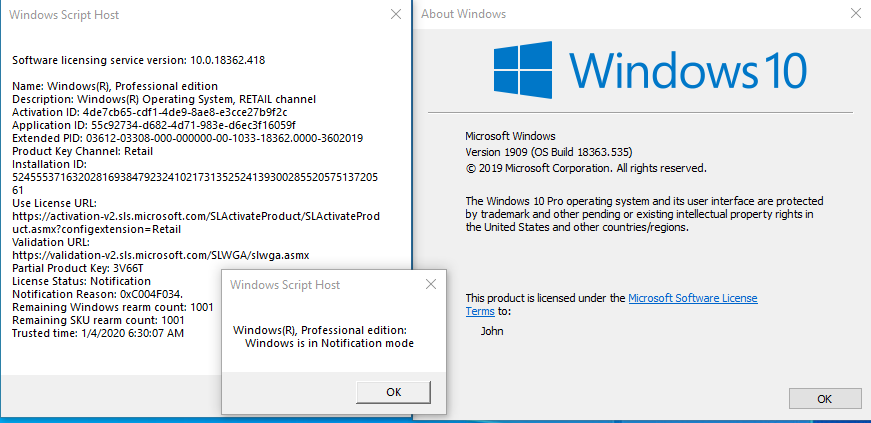Image resolution: width=871 pixels, height=423 pixels.
Task: Close the small Windows Script Host popup
Action: [x=431, y=285]
